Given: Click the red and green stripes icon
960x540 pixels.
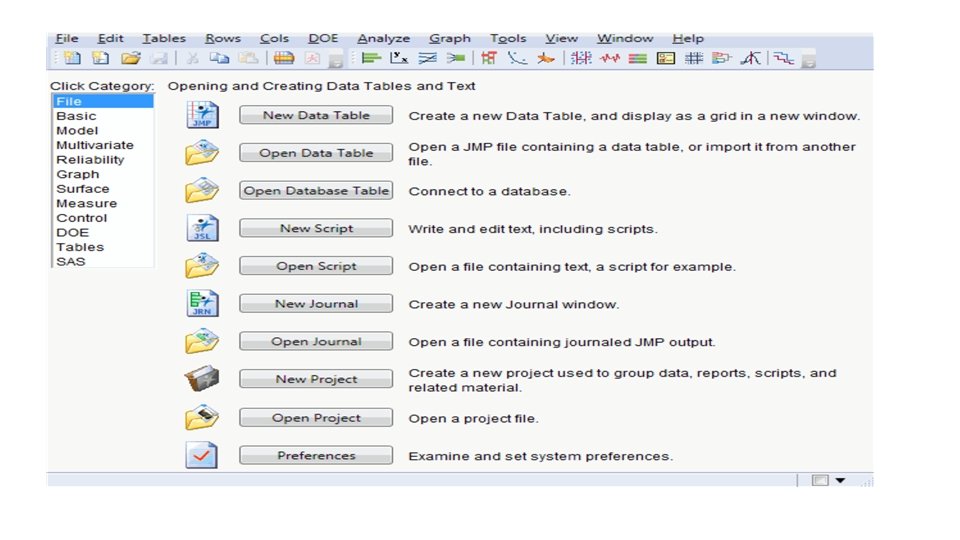Looking at the screenshot, I should (637, 59).
